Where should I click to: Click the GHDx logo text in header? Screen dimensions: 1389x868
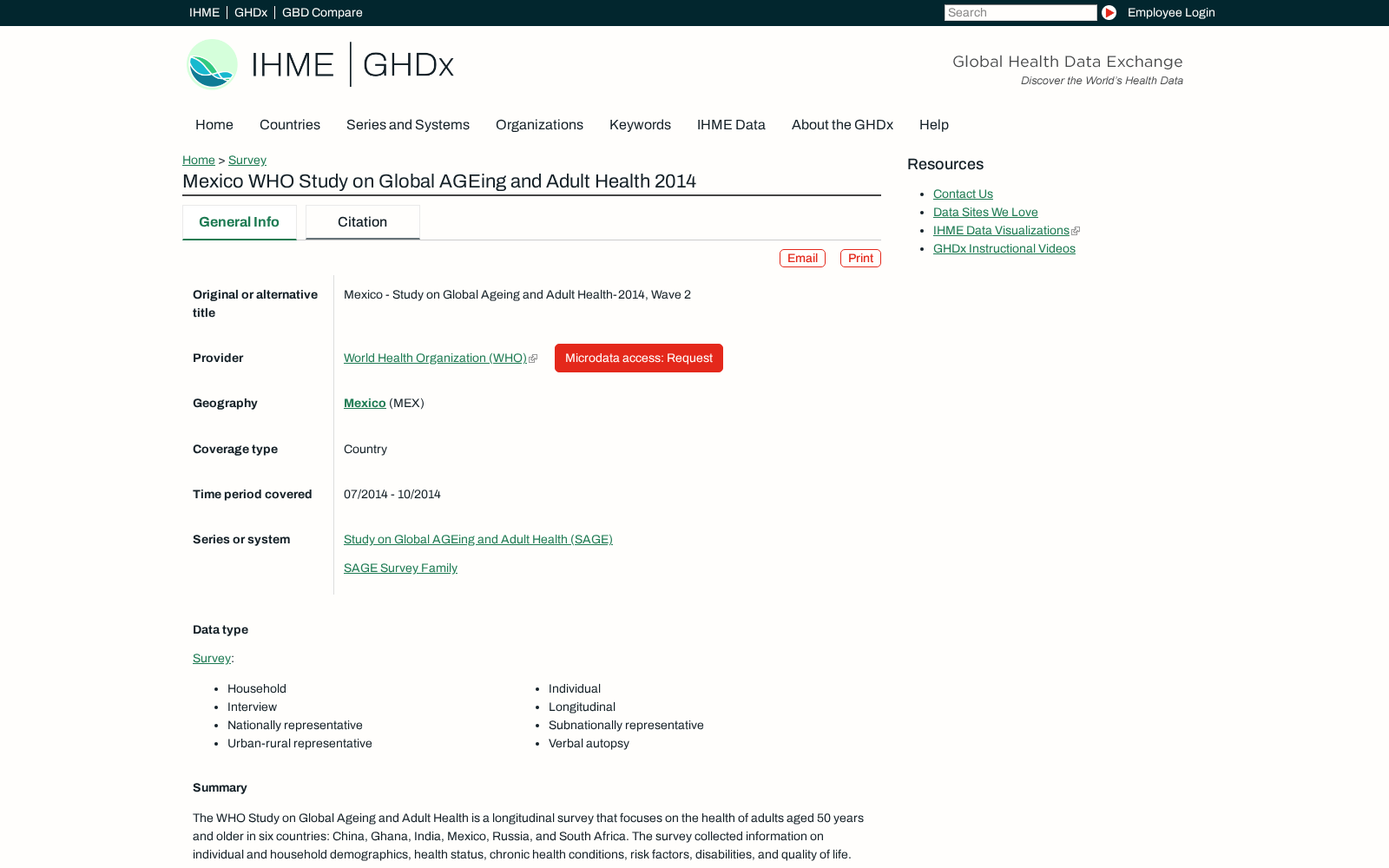pyautogui.click(x=408, y=65)
